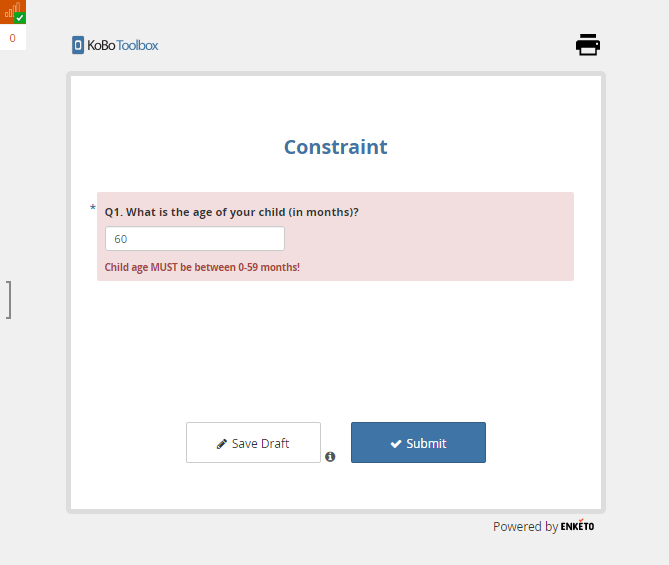Click the Constraint form title
This screenshot has width=669, height=565.
pyautogui.click(x=335, y=147)
